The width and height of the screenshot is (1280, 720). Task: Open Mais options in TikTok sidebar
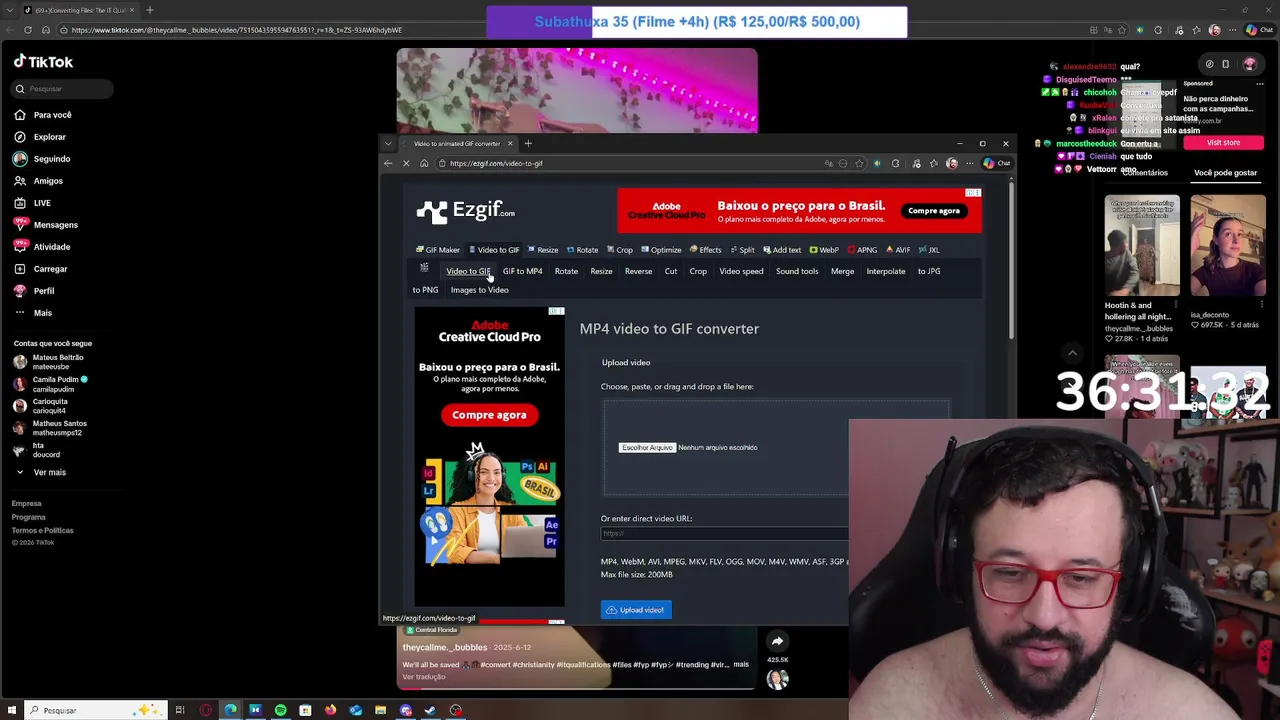tap(33, 313)
